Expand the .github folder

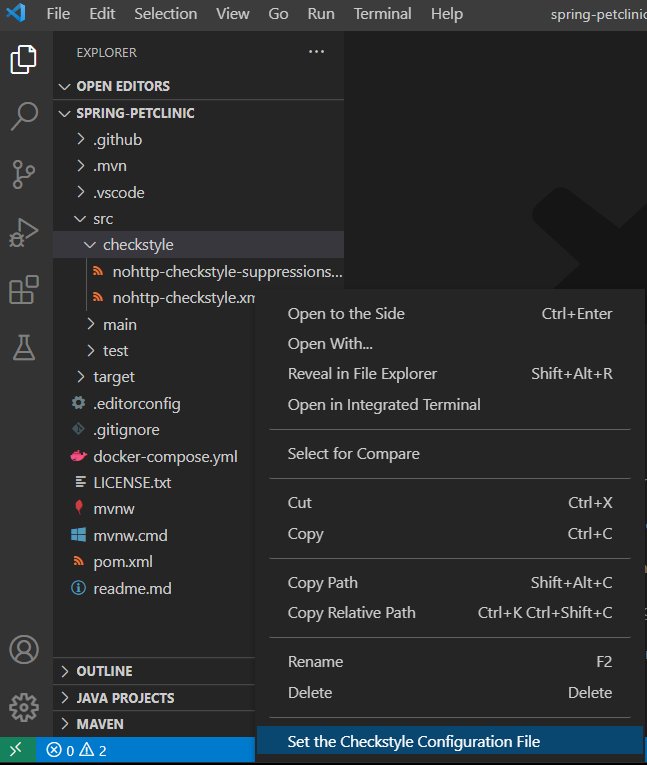117,139
